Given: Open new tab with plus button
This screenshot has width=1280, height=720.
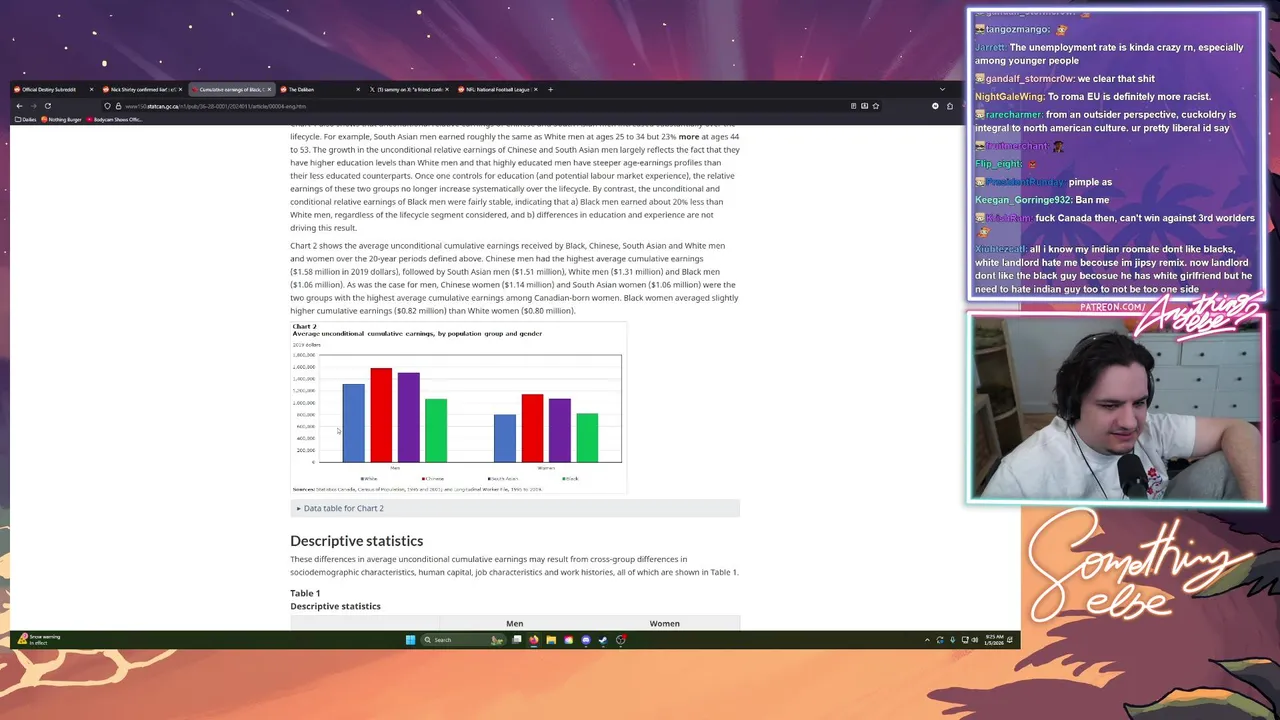Looking at the screenshot, I should click(550, 89).
